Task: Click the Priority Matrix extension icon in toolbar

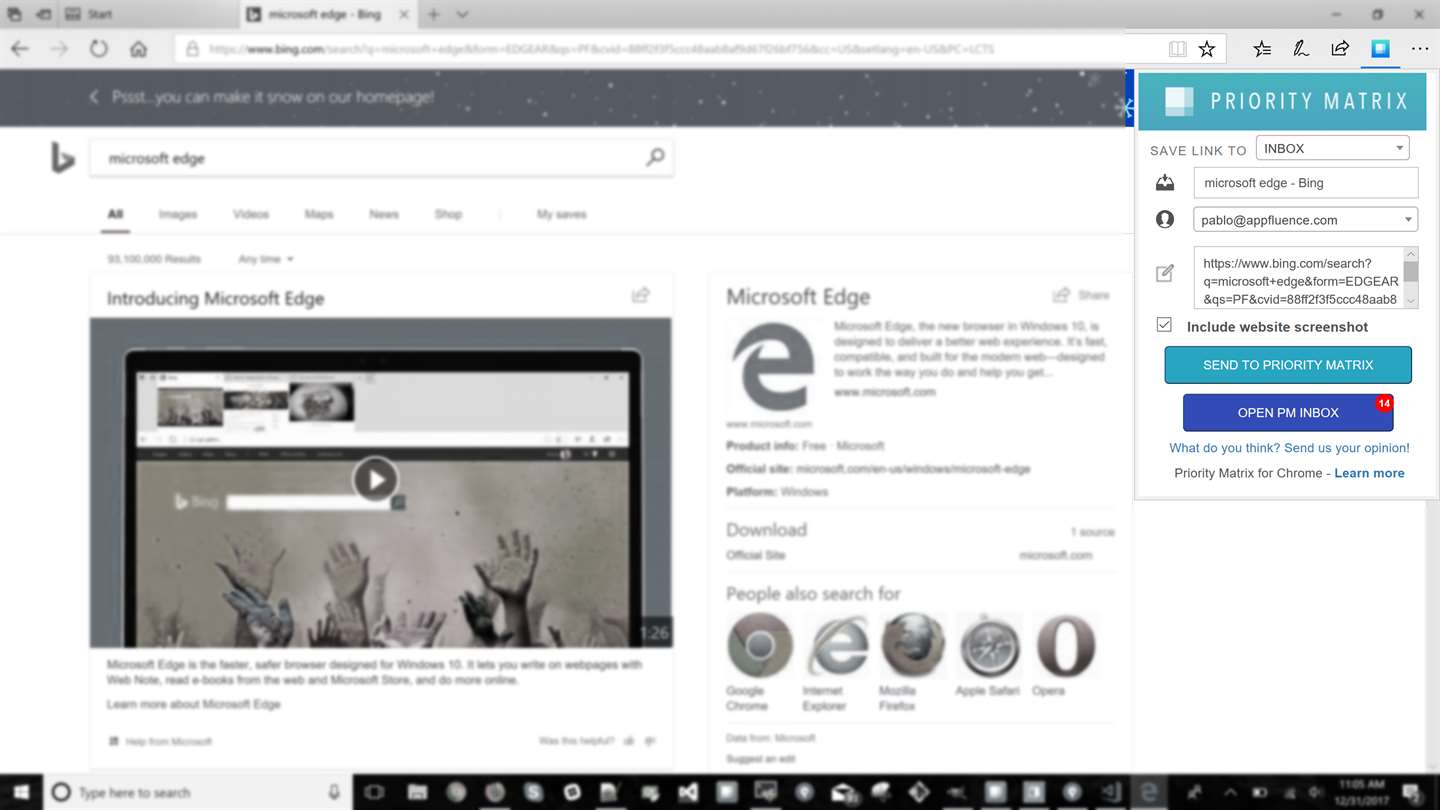Action: pyautogui.click(x=1380, y=48)
